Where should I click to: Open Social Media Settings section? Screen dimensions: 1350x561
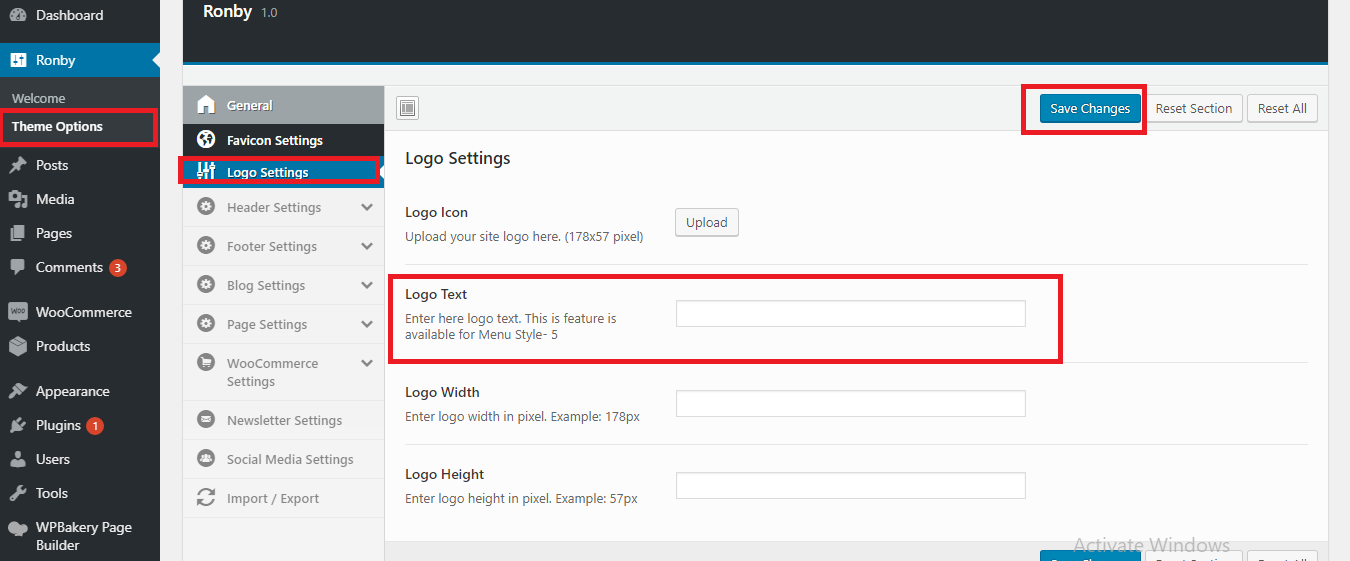284,459
